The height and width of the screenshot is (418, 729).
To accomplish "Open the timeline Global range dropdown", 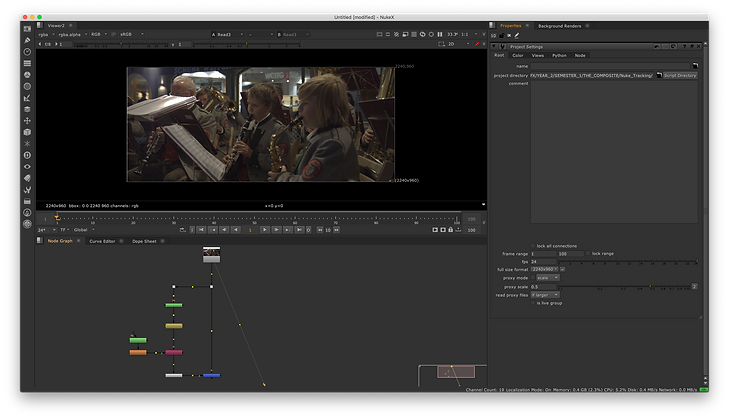I will point(84,230).
